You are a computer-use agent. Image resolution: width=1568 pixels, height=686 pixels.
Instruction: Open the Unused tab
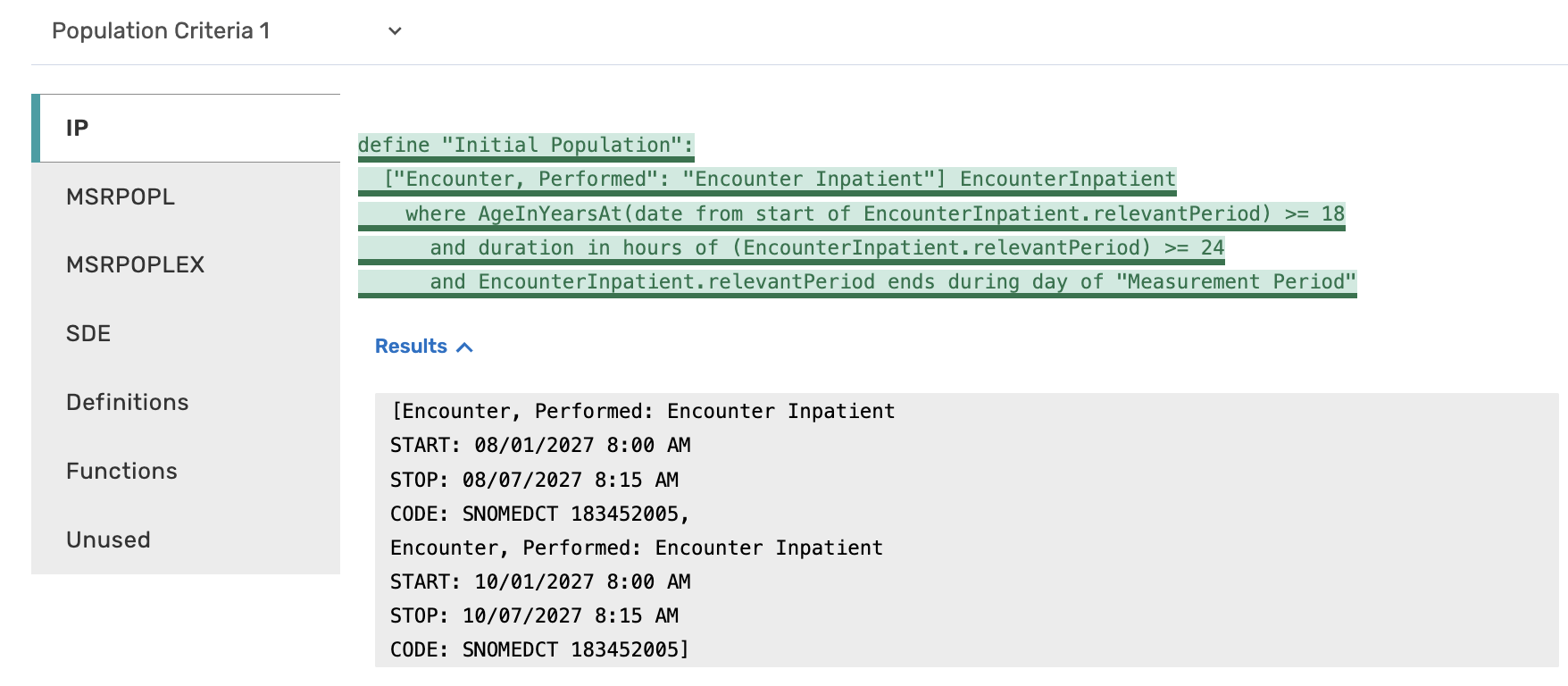[x=186, y=540]
